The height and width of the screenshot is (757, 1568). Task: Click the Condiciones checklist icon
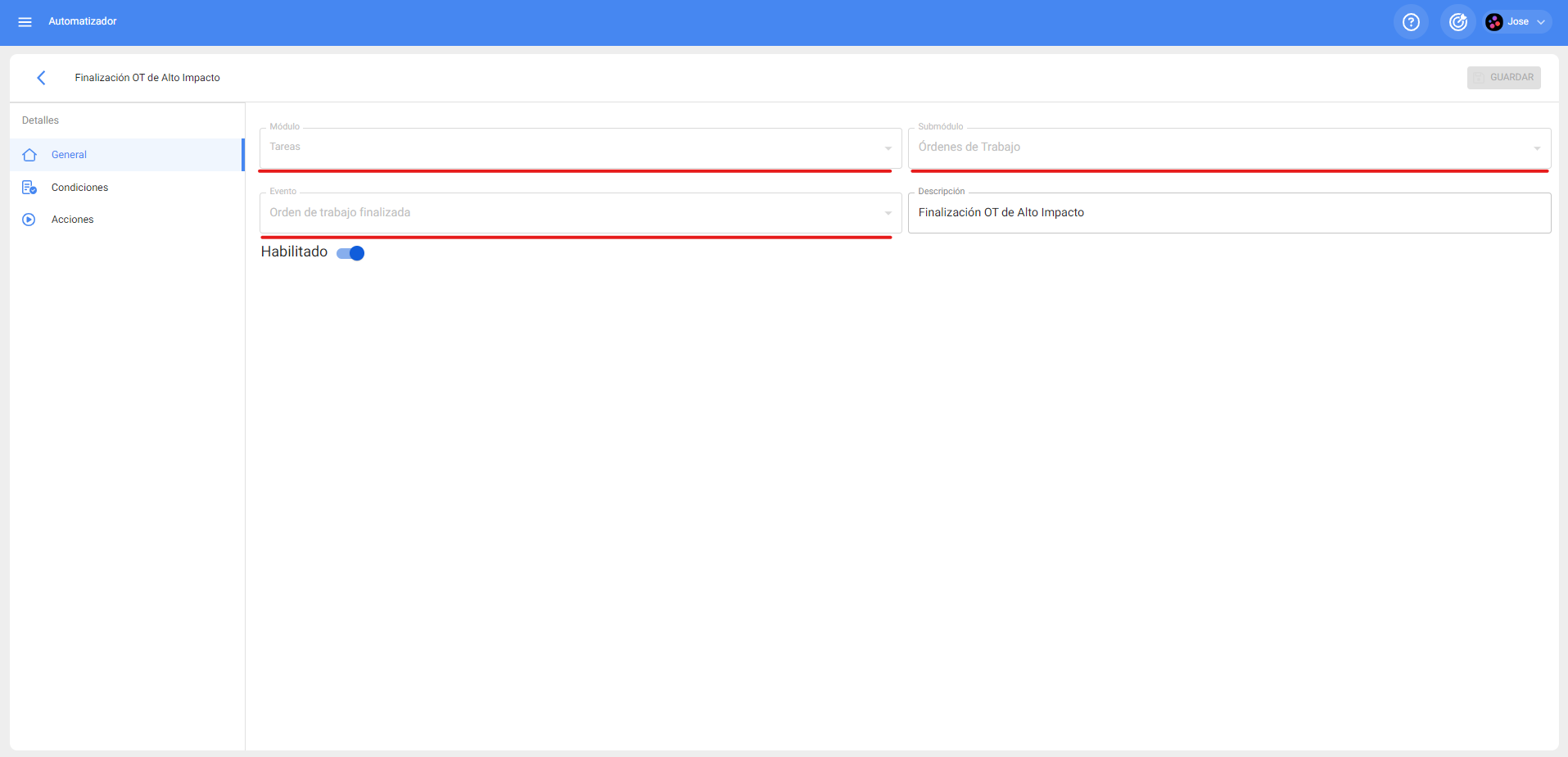click(29, 188)
